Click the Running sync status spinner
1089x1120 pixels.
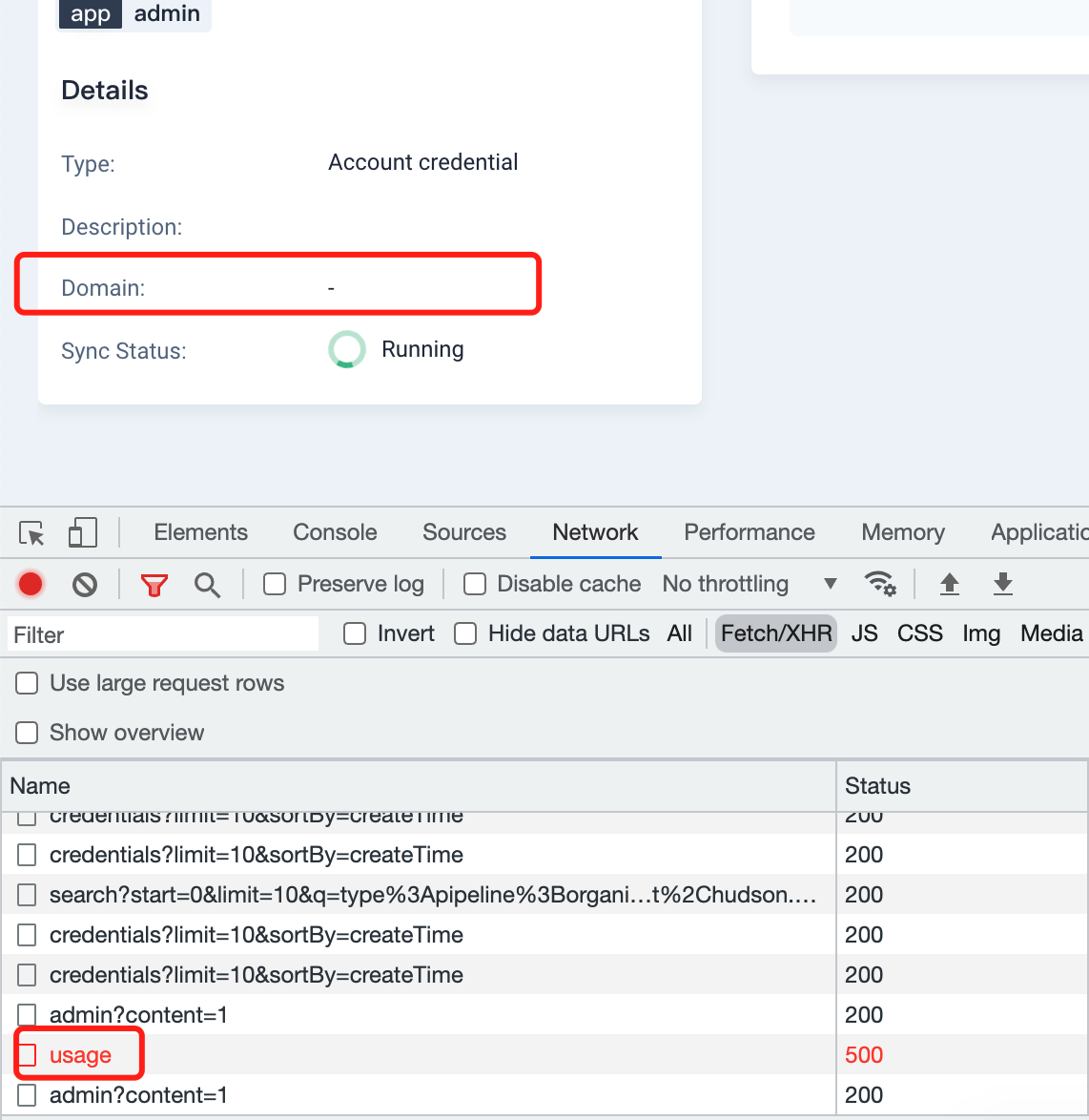tap(346, 349)
